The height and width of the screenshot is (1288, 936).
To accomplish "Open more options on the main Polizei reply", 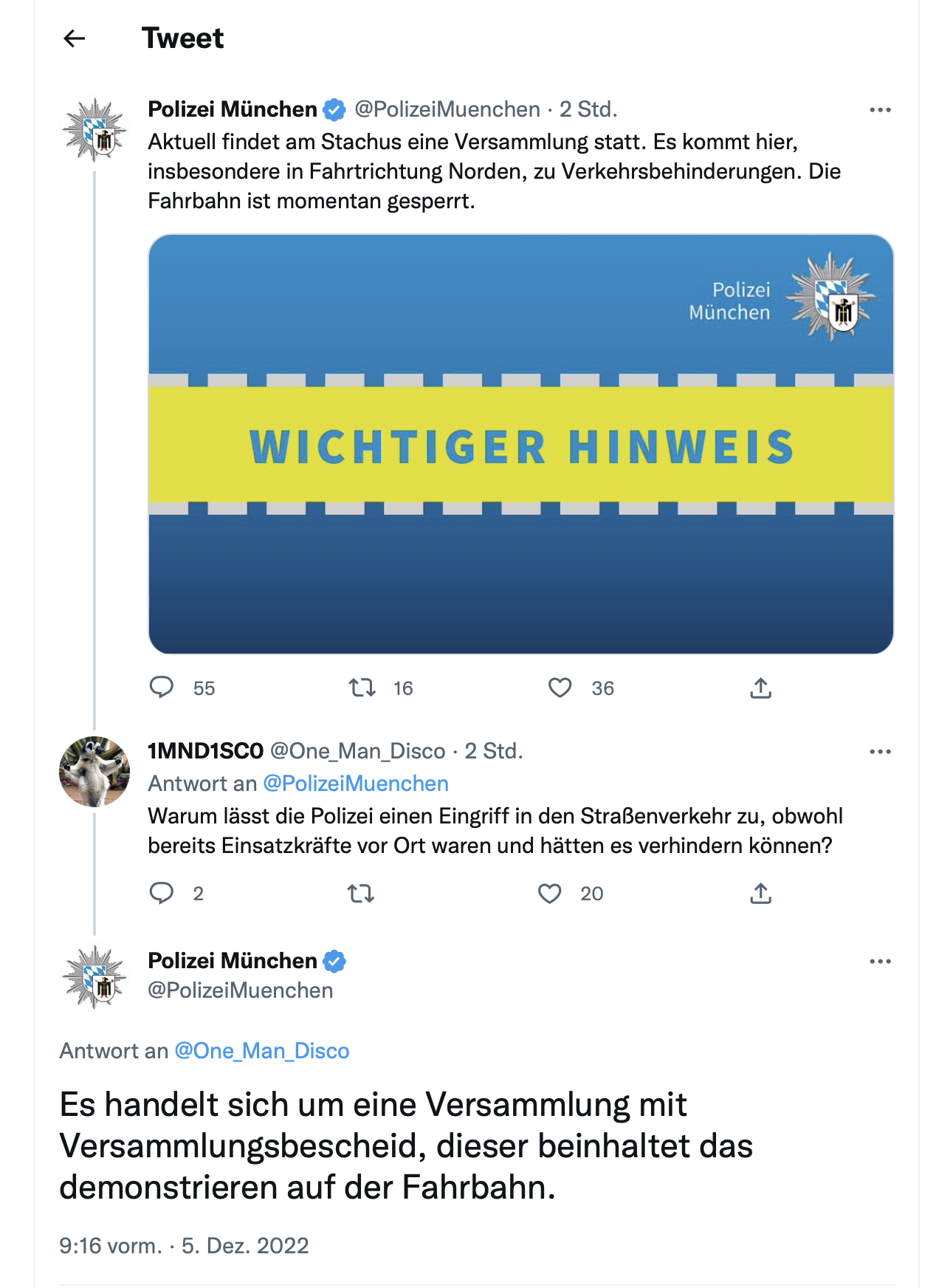I will point(880,962).
